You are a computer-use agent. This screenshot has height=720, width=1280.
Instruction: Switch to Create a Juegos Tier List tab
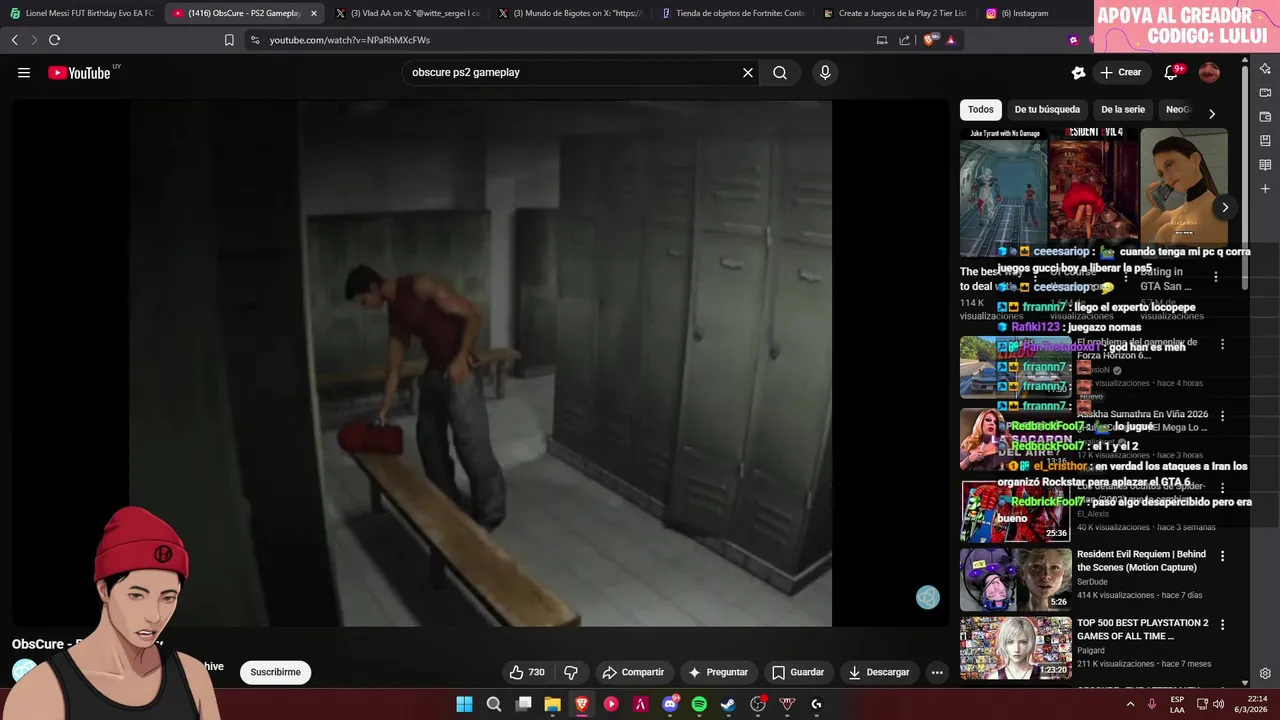coord(895,13)
